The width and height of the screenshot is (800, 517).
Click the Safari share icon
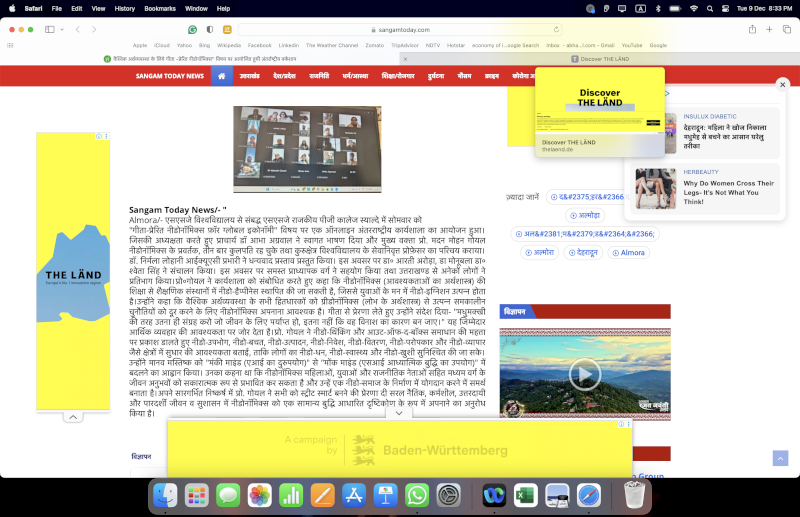(751, 30)
